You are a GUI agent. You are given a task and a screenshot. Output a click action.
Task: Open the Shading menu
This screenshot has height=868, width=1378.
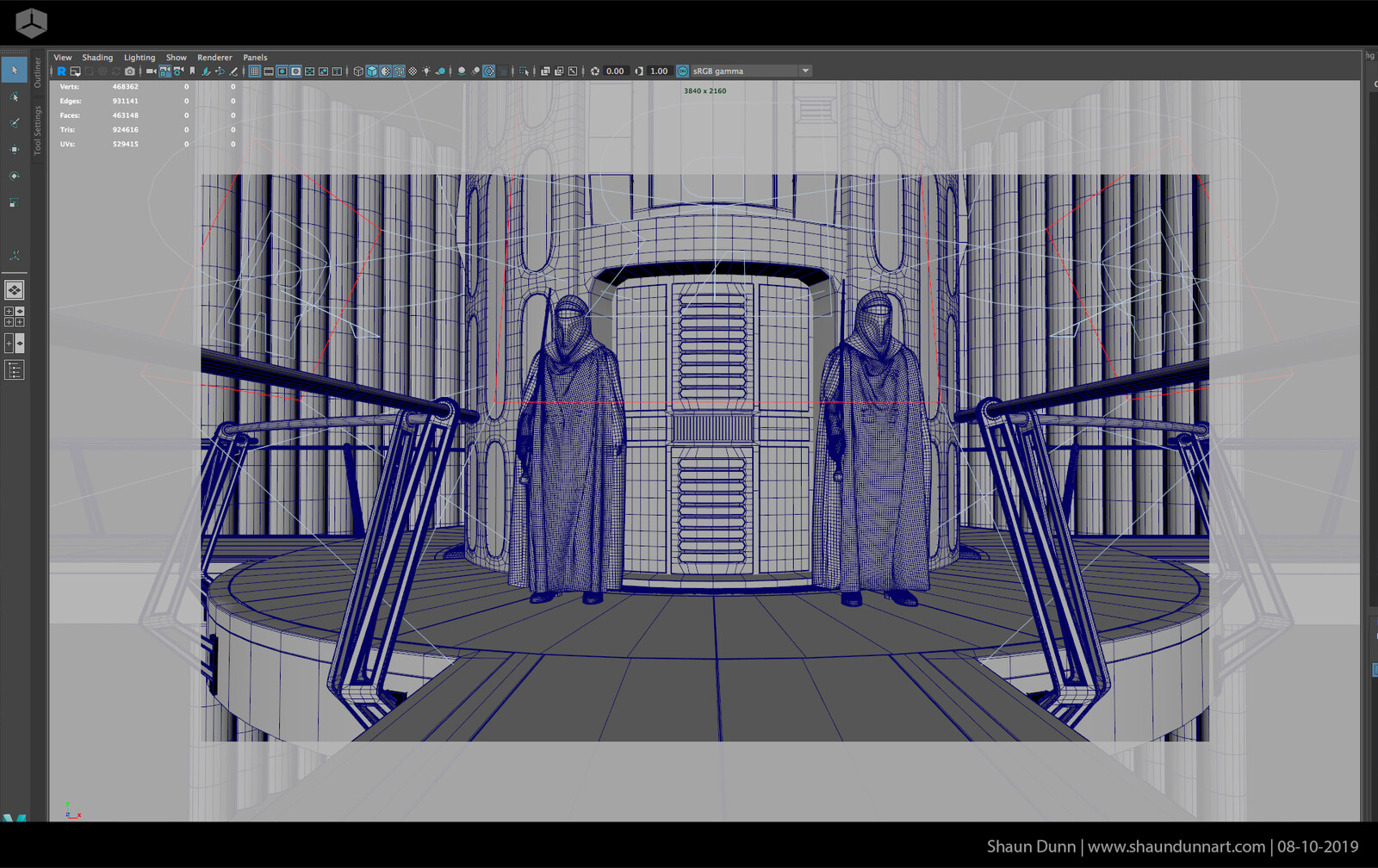point(97,58)
